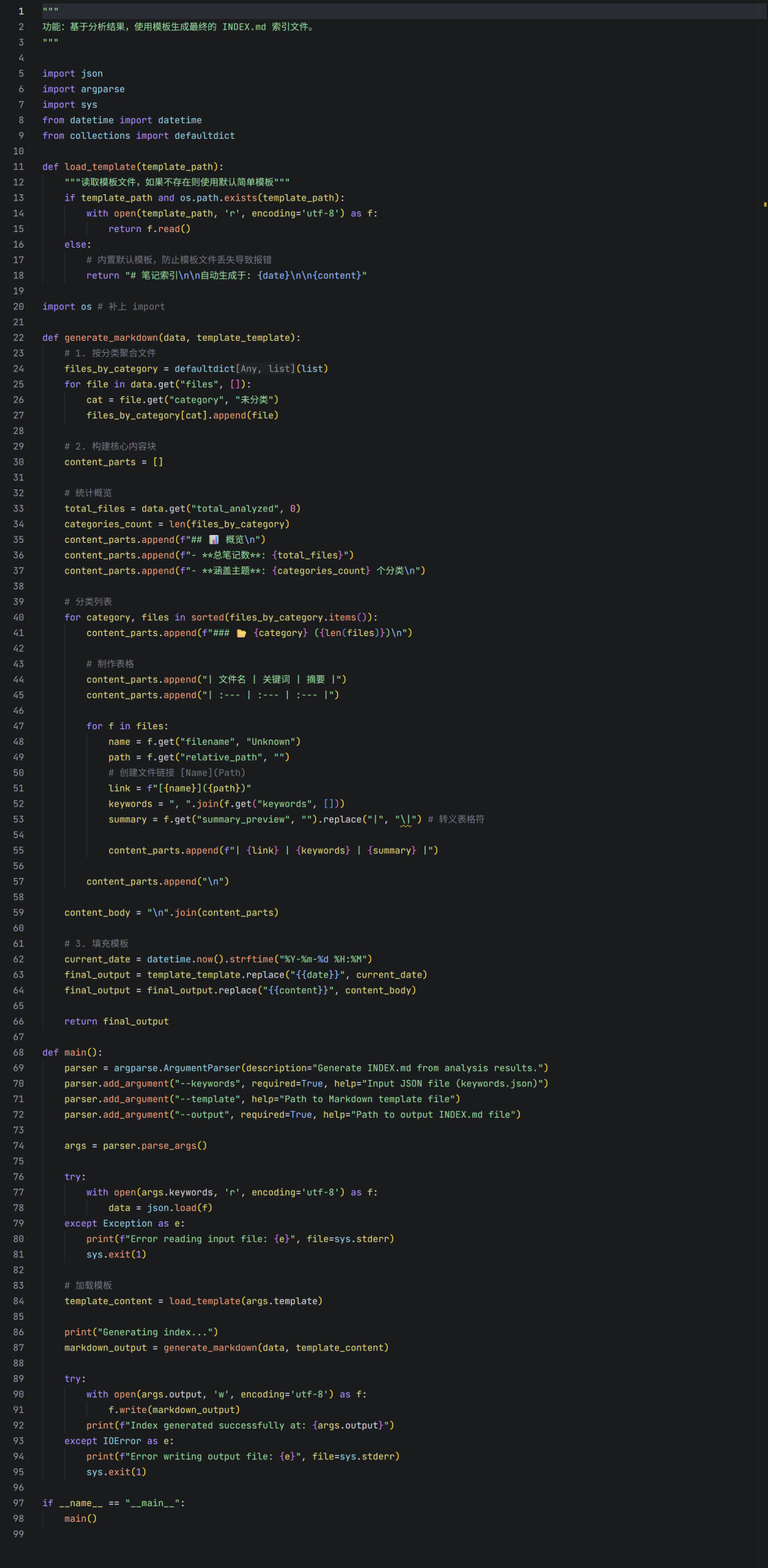Screen dimensions: 768x1568
Task: Click the 'import os' statement on line 20
Action: pos(67,307)
